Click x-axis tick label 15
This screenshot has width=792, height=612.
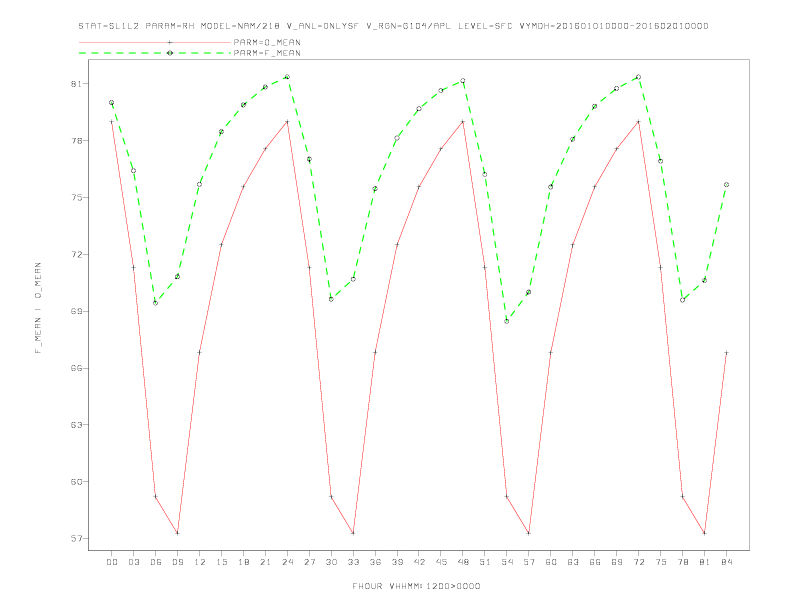tap(222, 562)
